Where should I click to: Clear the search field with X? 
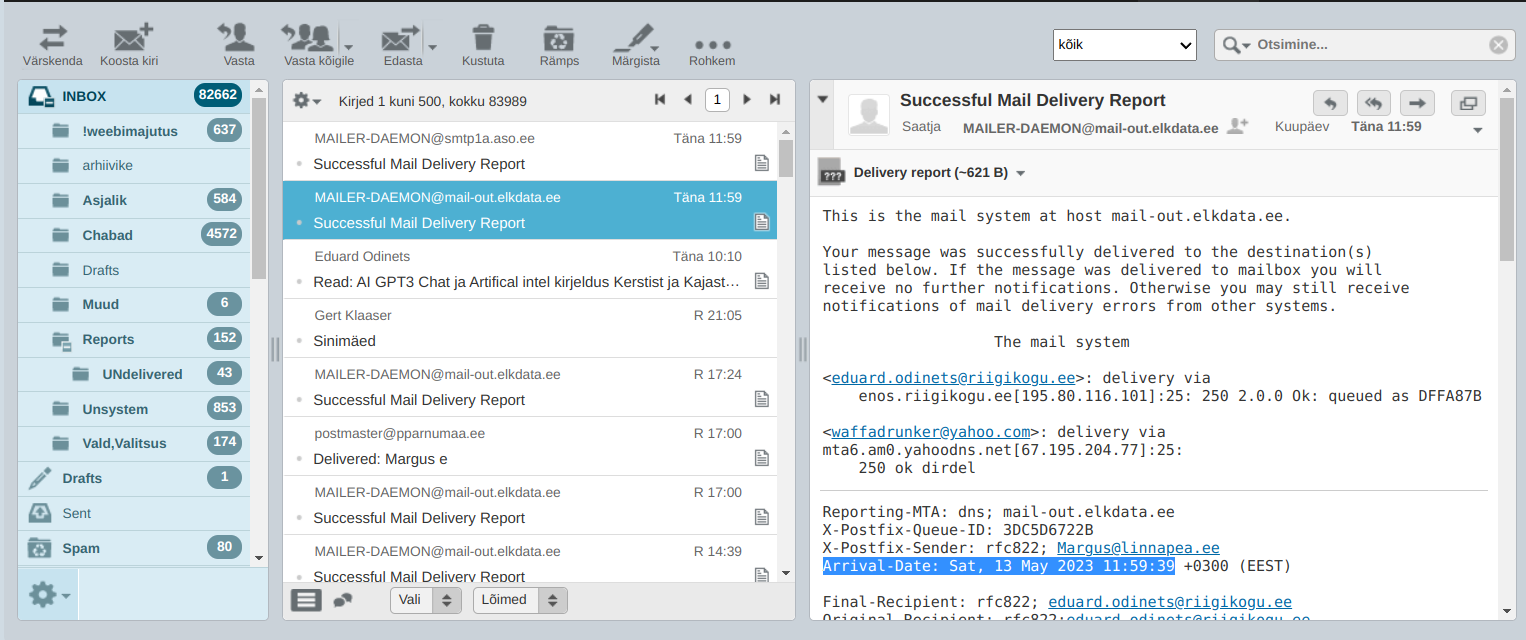coord(1498,44)
